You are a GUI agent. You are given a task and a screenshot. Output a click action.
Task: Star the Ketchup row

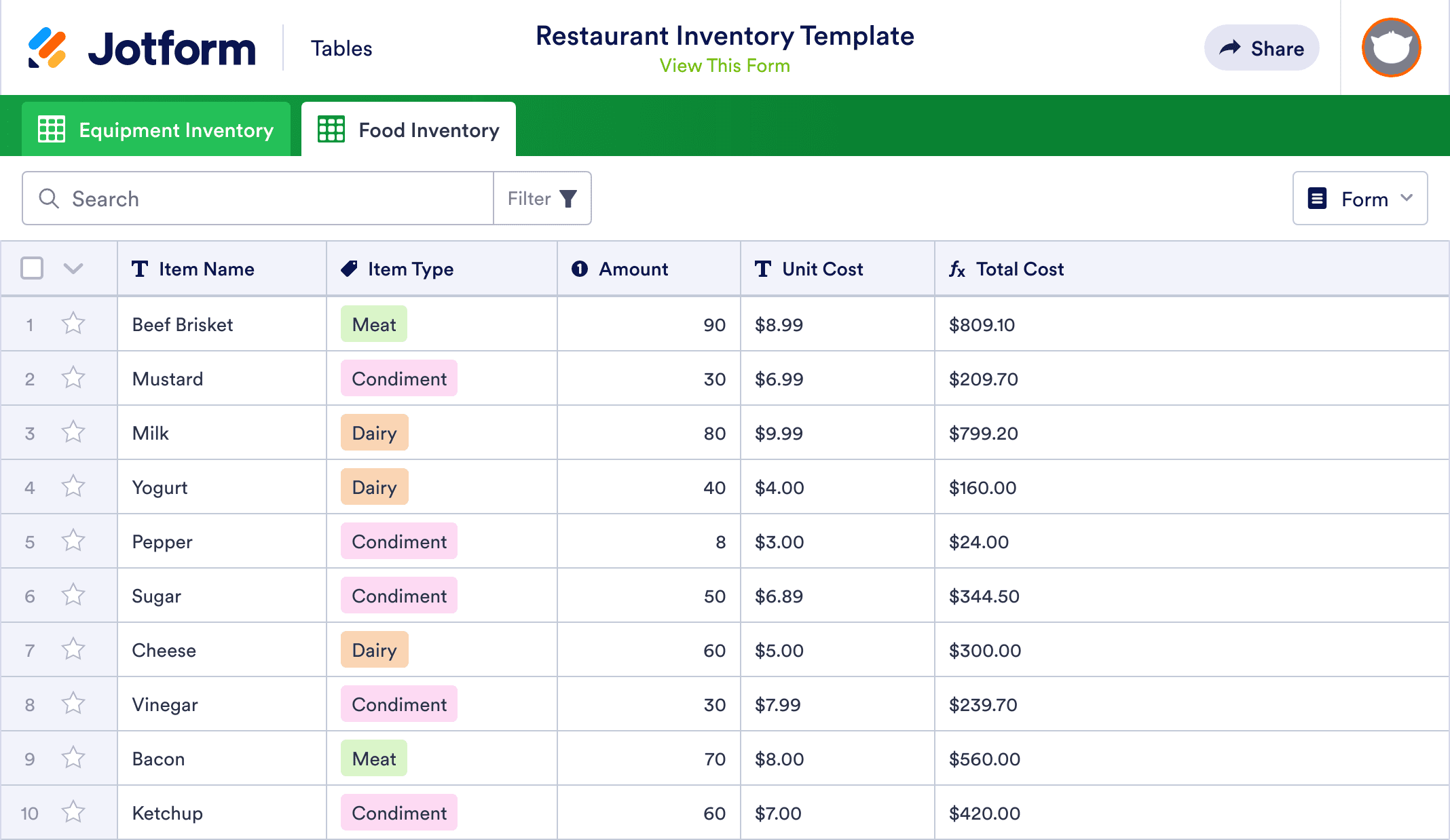pos(73,812)
